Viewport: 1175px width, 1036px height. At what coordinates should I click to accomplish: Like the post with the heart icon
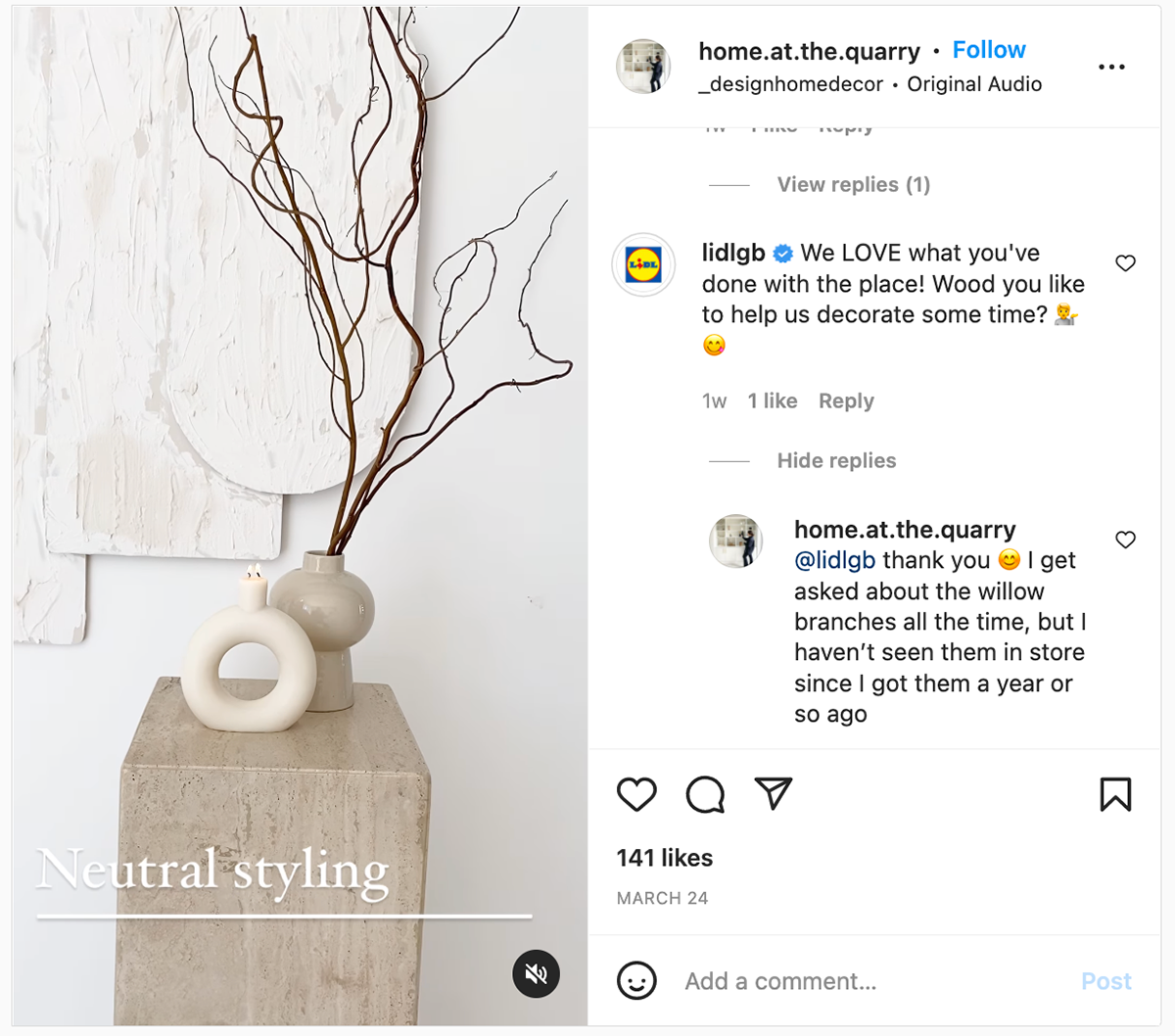point(636,794)
